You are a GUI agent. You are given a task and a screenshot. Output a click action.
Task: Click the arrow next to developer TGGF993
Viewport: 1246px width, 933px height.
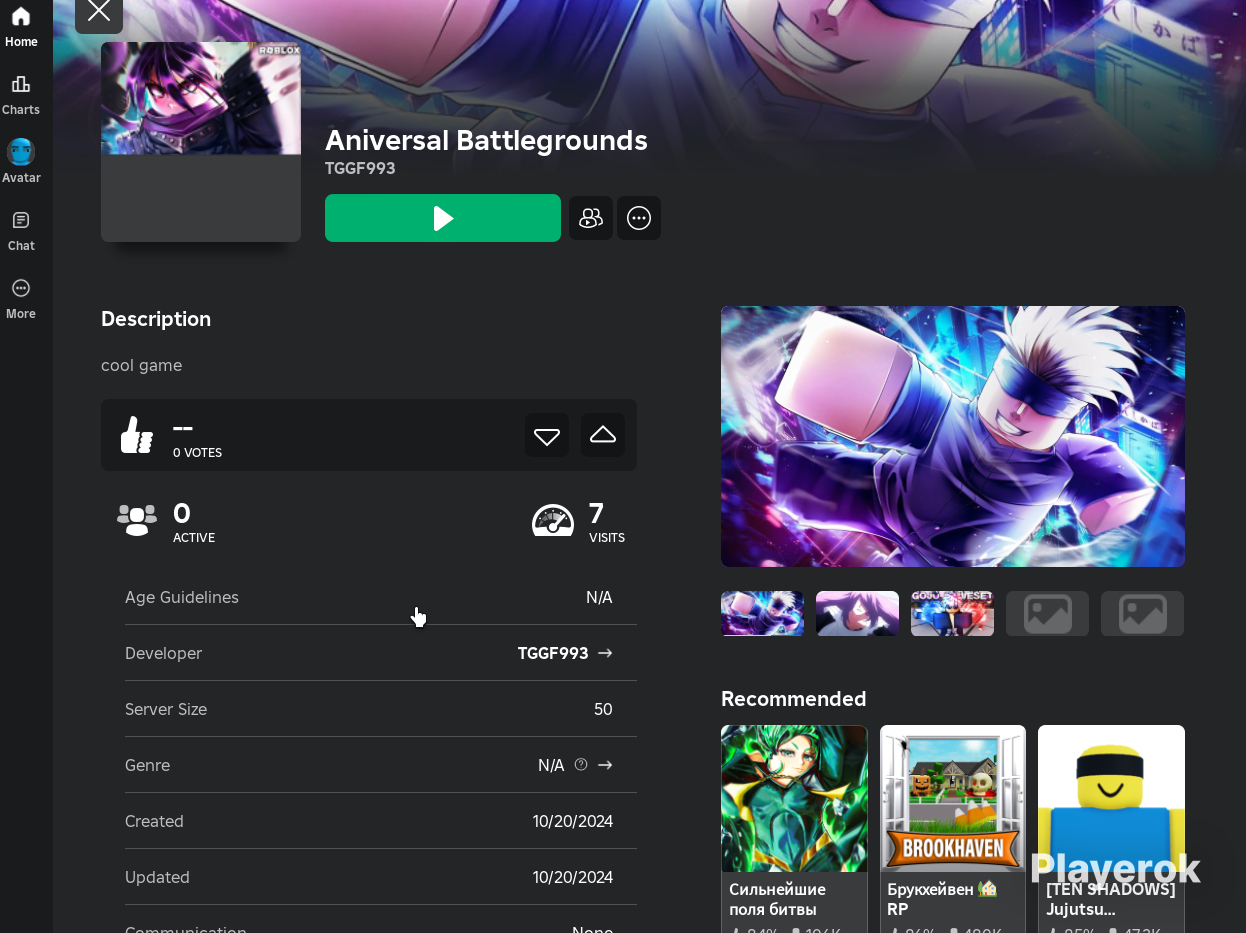[605, 653]
